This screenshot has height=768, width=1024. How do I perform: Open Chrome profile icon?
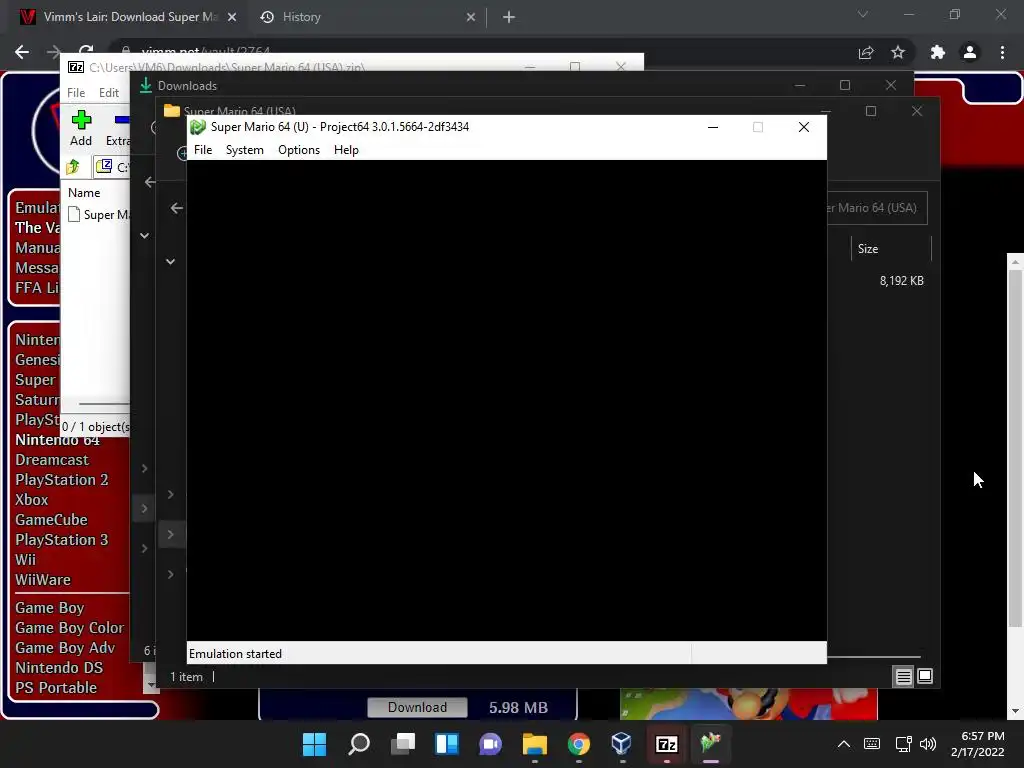(x=970, y=52)
